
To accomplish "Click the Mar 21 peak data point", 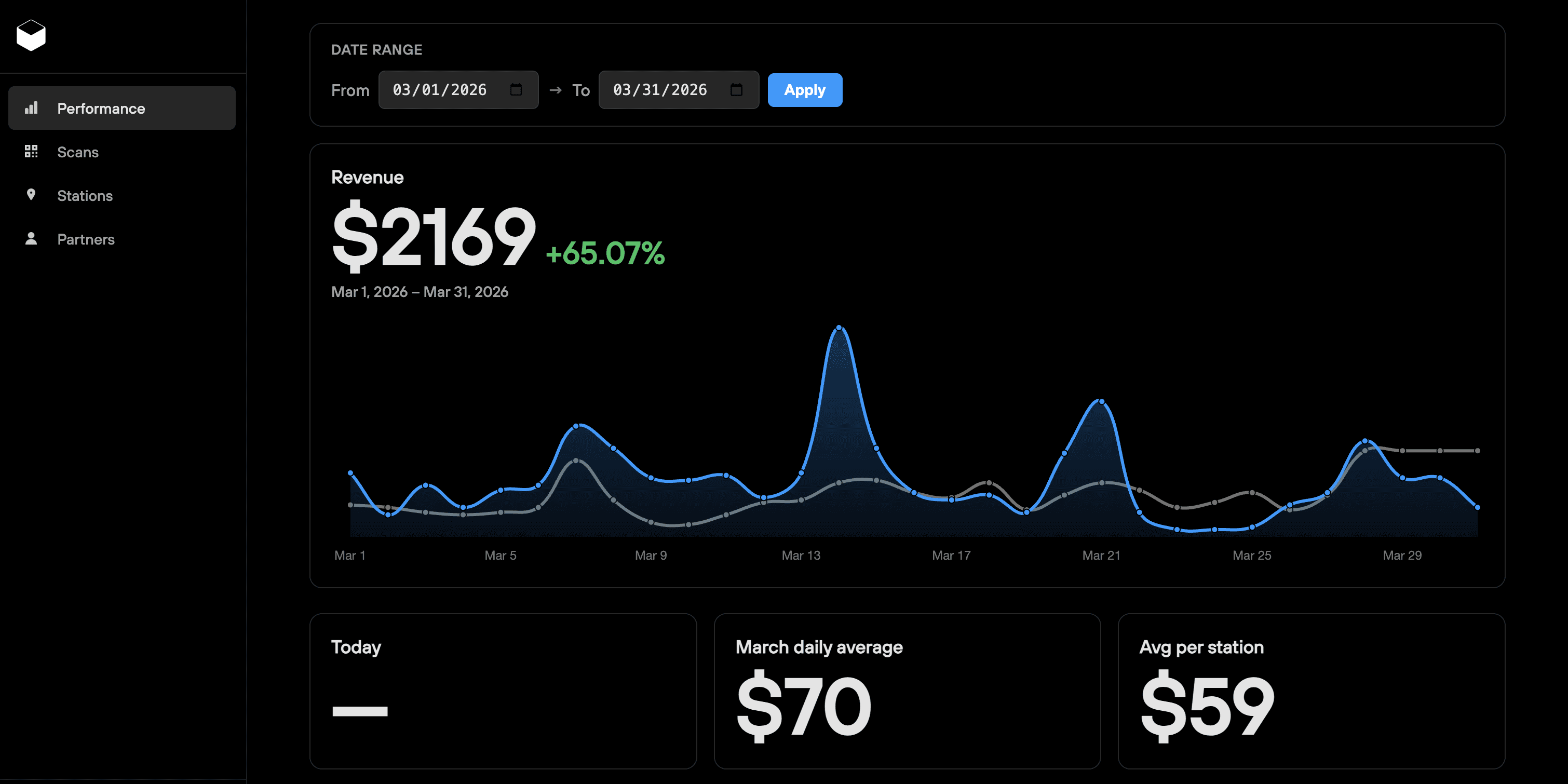I will (x=1101, y=402).
